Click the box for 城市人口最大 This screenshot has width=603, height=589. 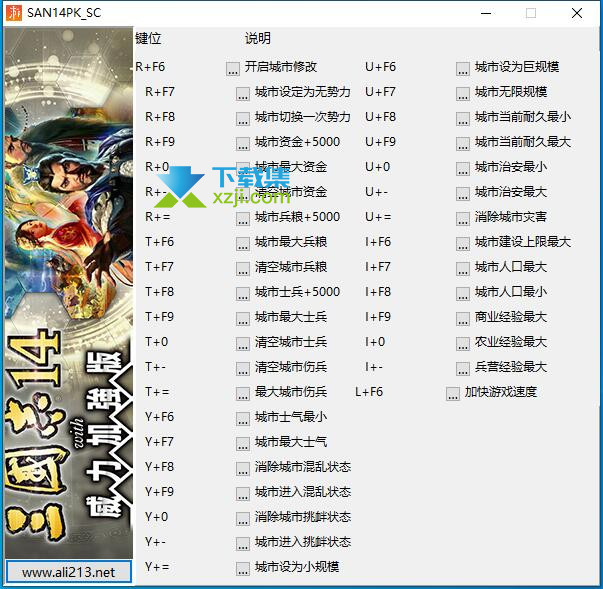(463, 268)
